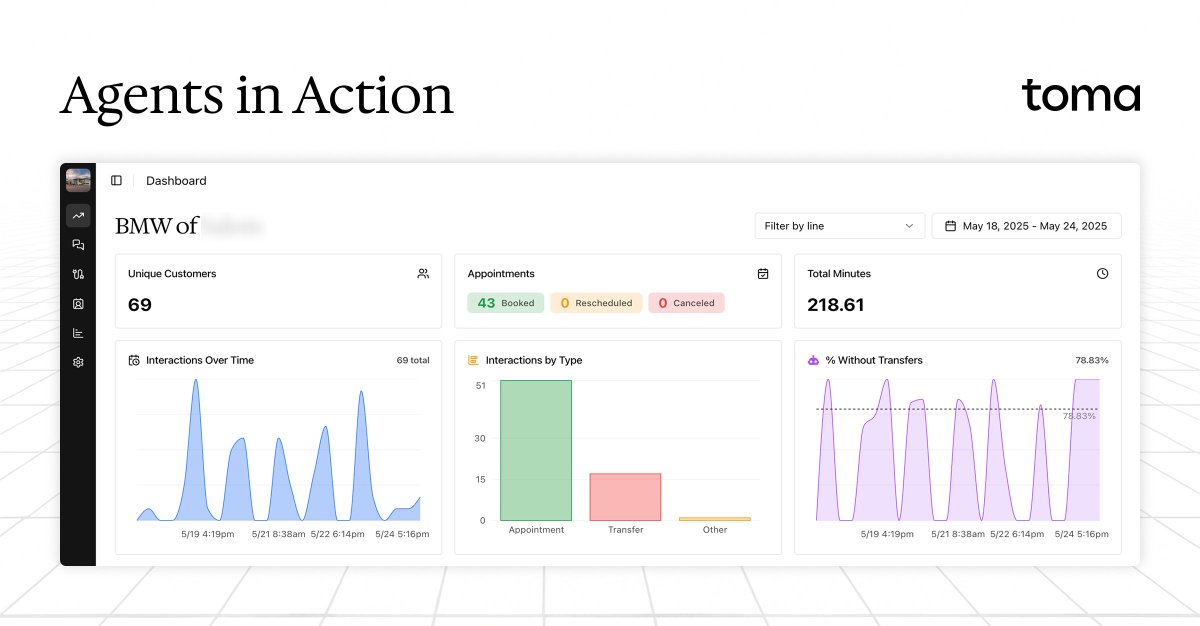This screenshot has width=1200, height=626.
Task: Click the 43 Booked badge
Action: [505, 303]
